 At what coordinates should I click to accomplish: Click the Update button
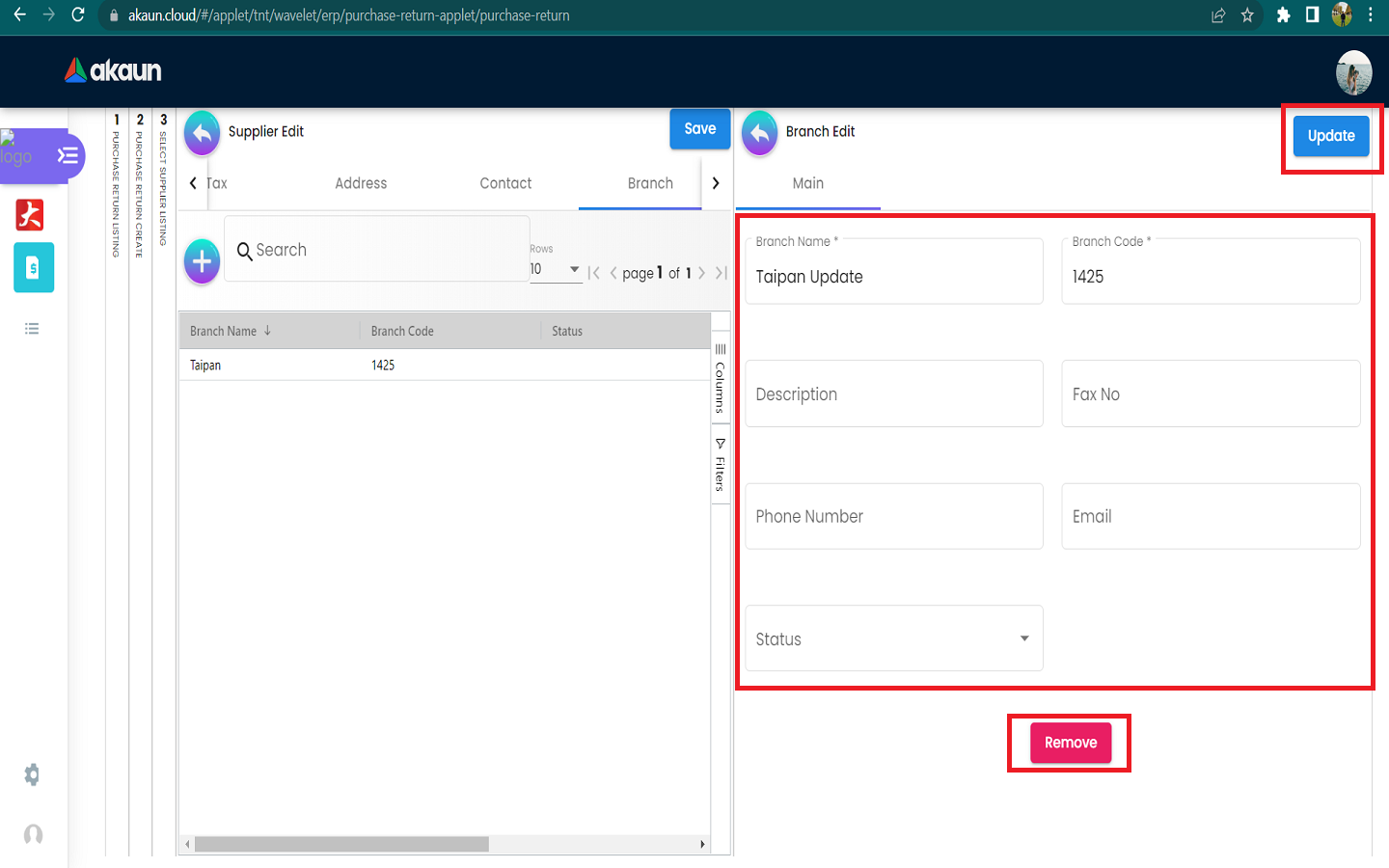(x=1330, y=136)
